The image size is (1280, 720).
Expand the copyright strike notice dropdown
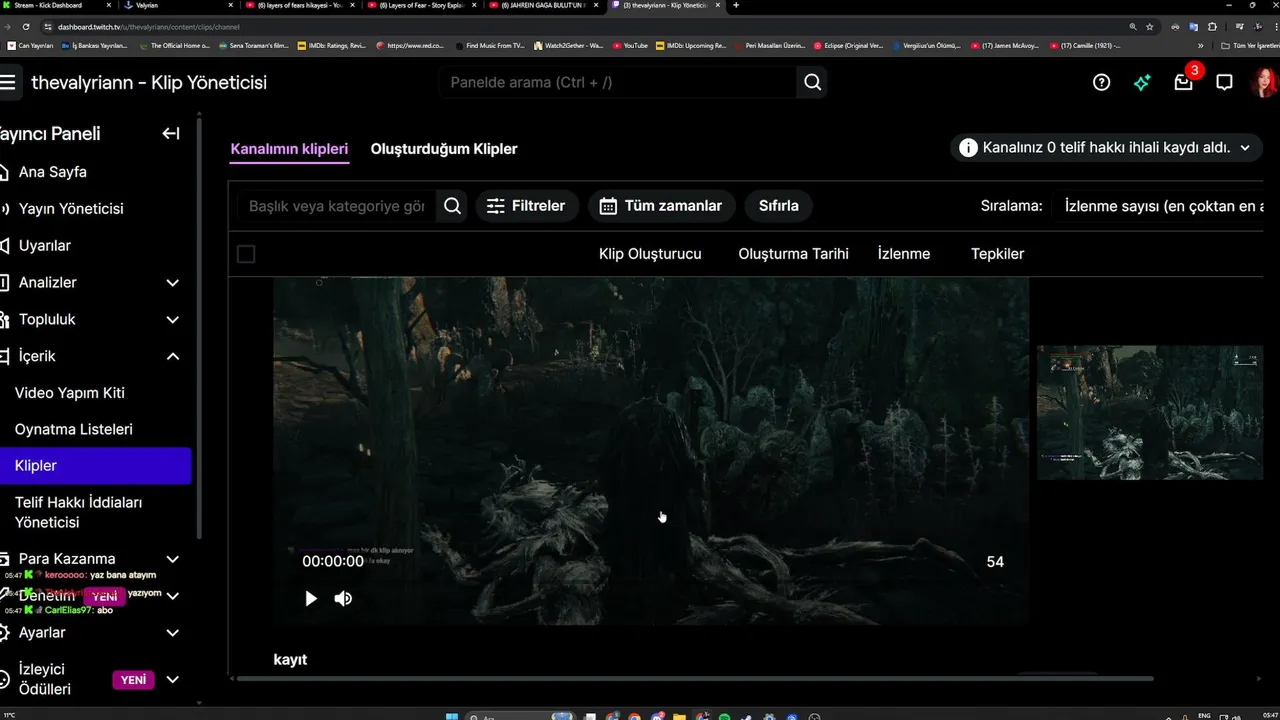(1245, 148)
